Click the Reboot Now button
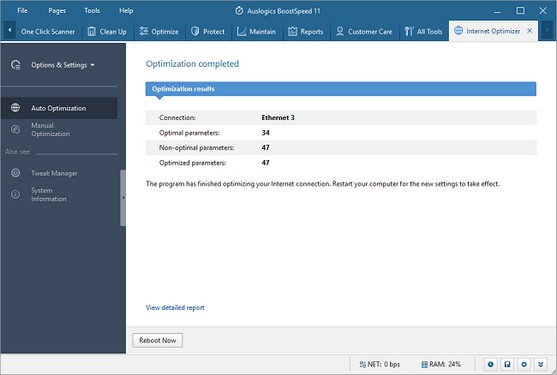The width and height of the screenshot is (557, 375). (157, 340)
